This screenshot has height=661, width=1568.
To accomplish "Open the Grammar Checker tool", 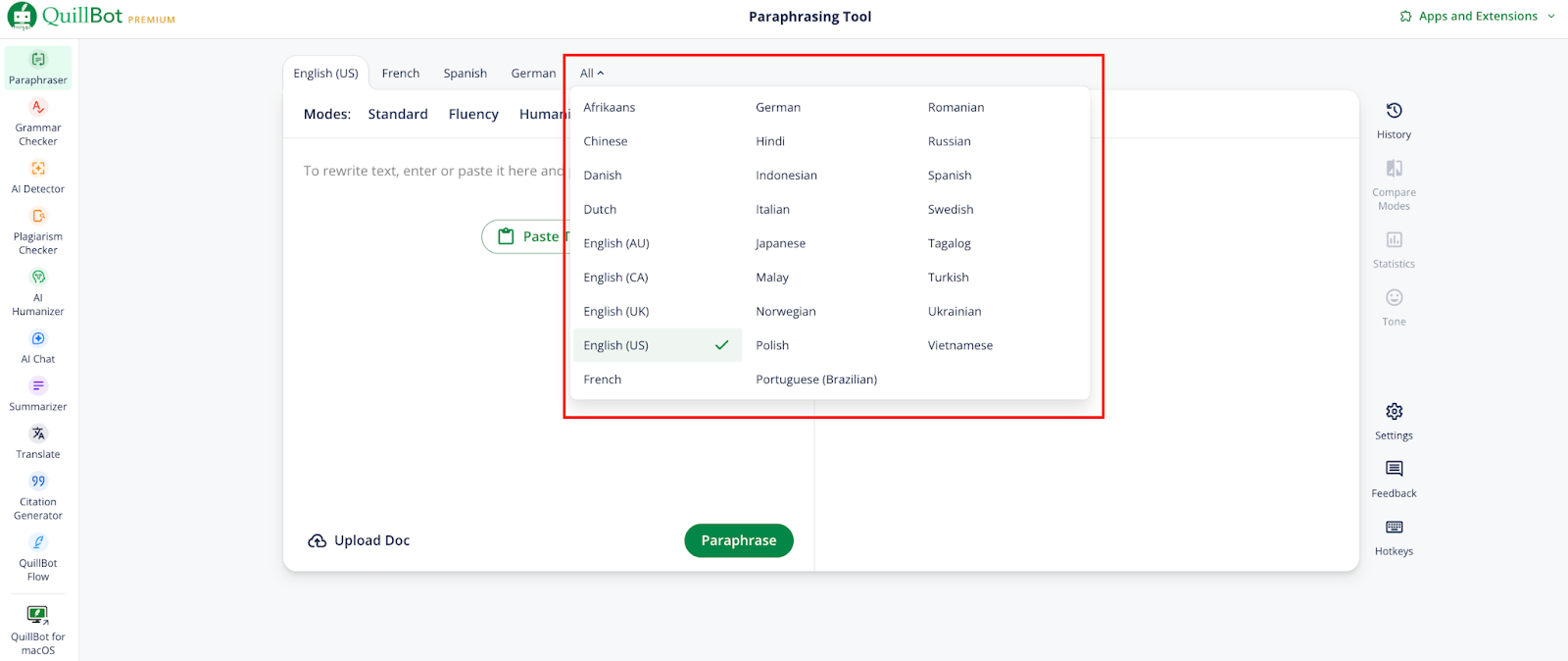I will [x=38, y=122].
